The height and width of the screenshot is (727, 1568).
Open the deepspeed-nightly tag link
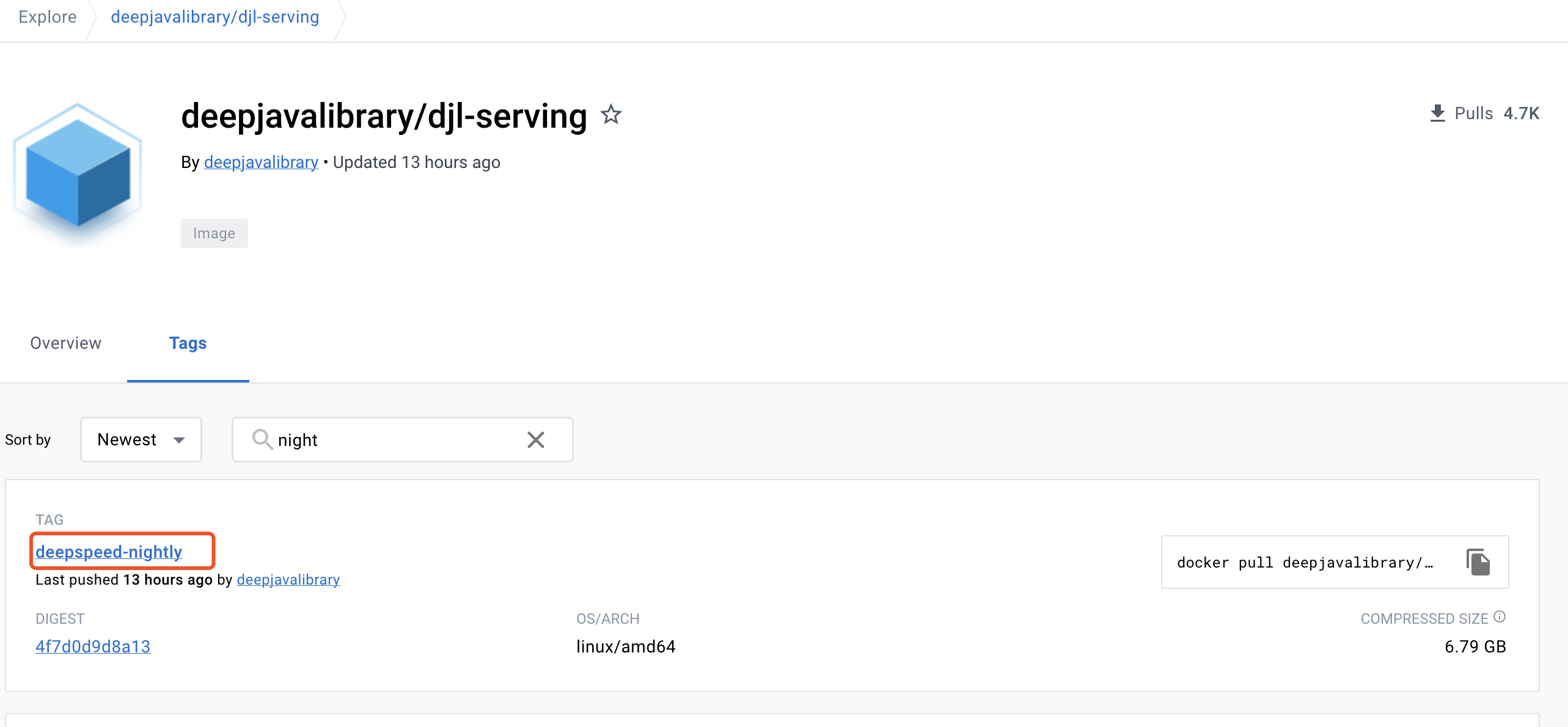tap(109, 551)
